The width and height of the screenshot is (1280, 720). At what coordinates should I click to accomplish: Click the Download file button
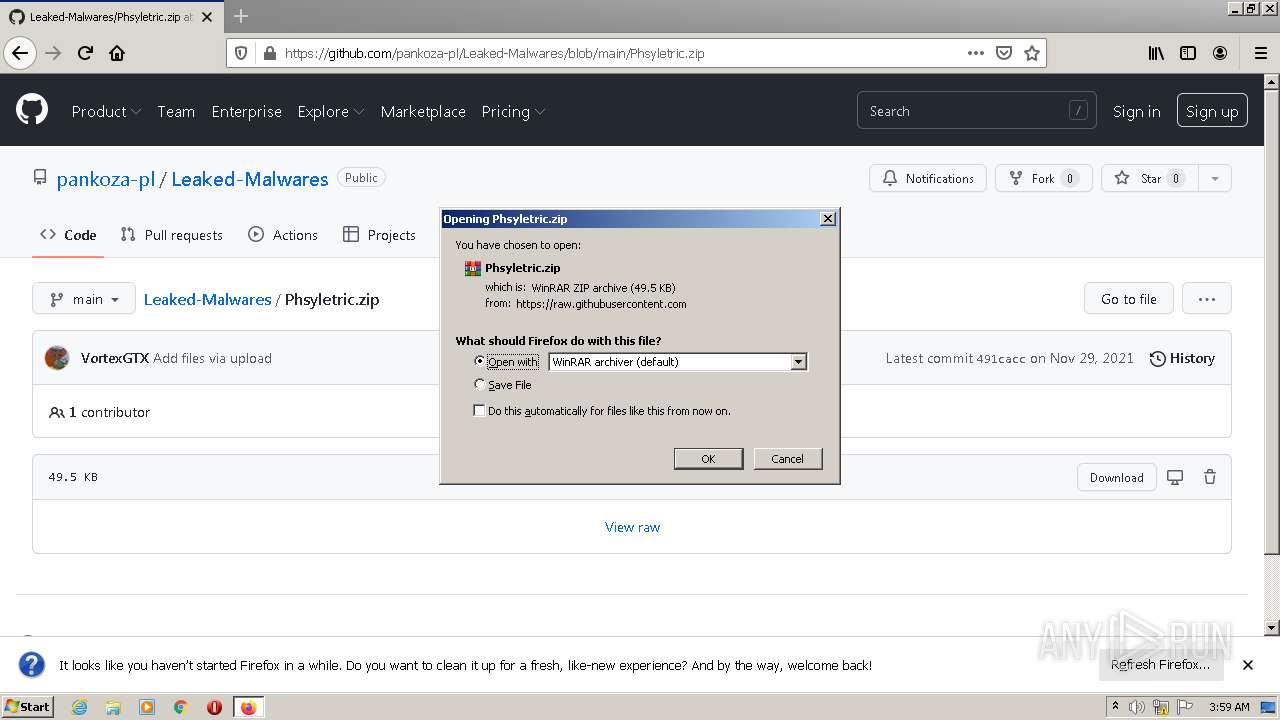point(1117,477)
